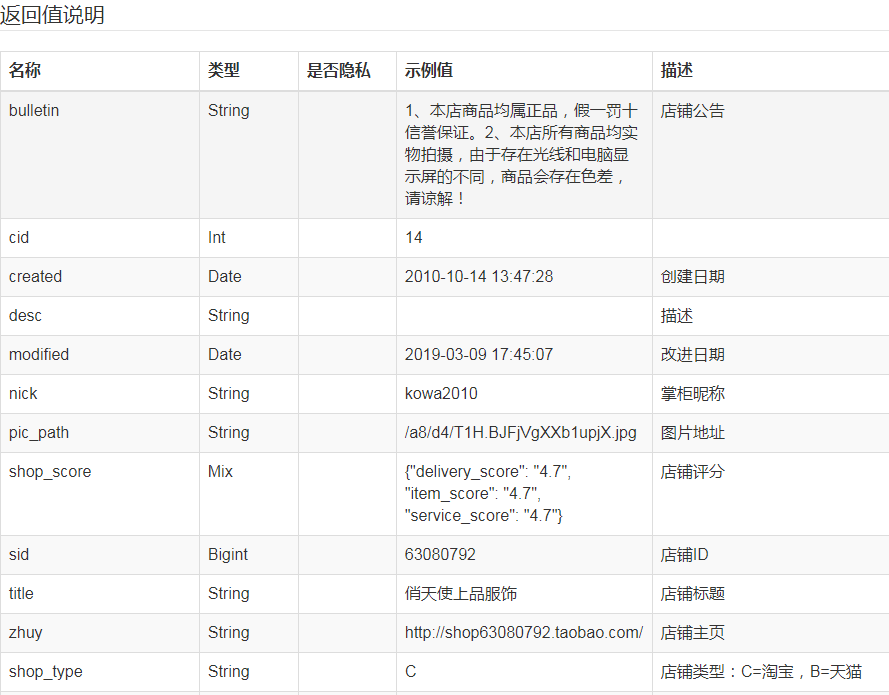
Task: Select the 描述 column header
Action: [677, 70]
